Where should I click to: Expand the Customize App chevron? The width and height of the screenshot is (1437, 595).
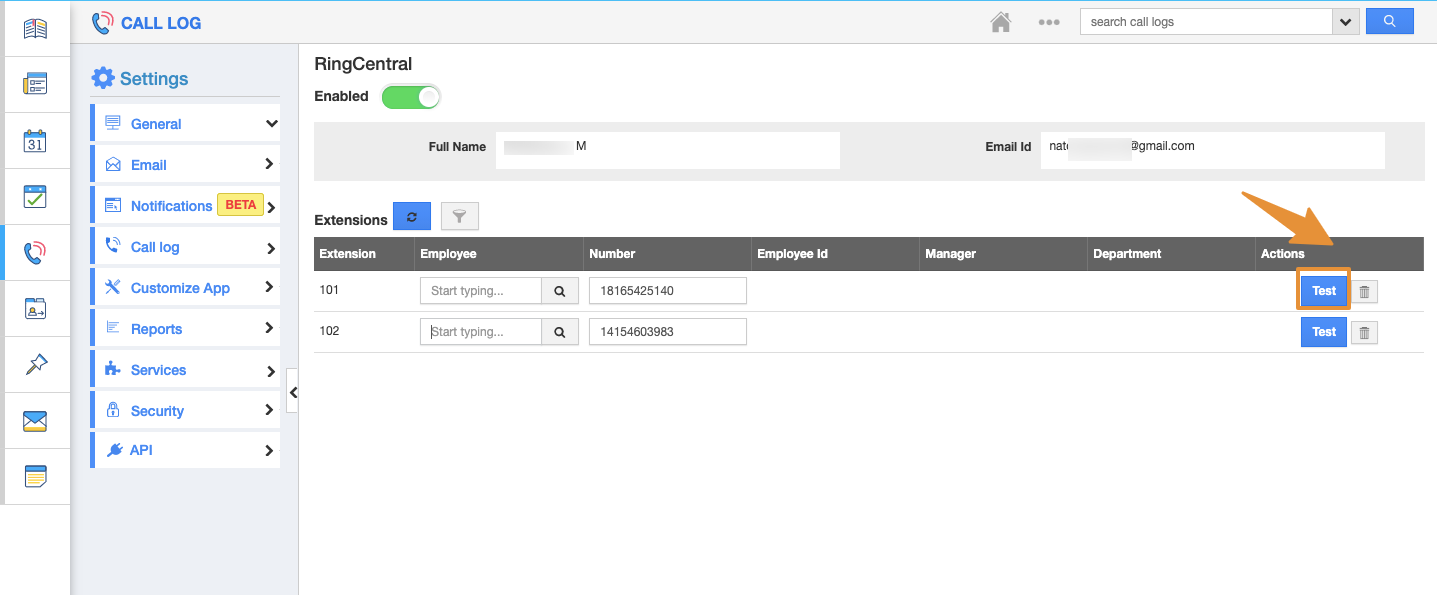[x=270, y=287]
